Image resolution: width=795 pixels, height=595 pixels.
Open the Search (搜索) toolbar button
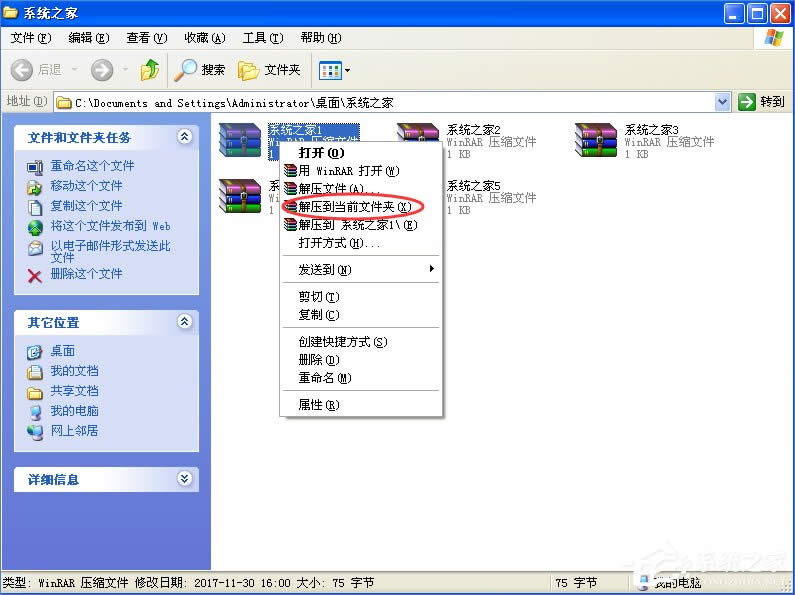200,70
